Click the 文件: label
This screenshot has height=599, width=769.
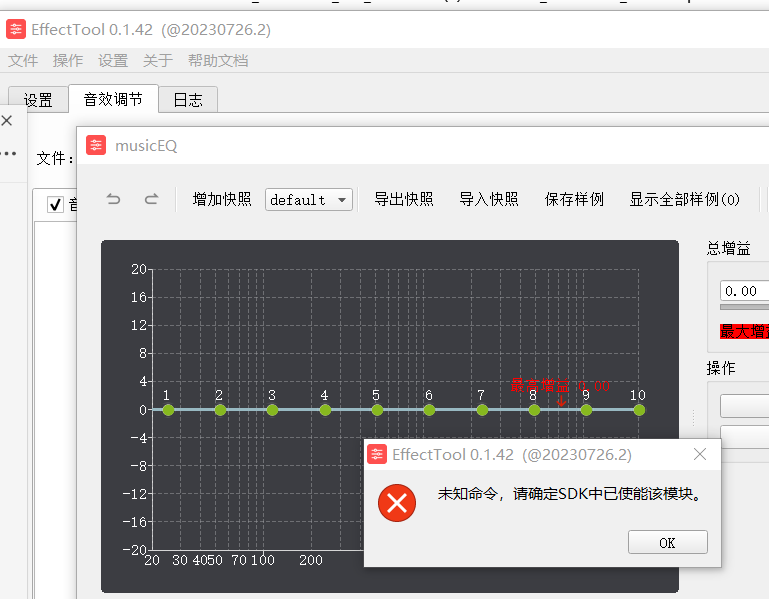point(55,158)
